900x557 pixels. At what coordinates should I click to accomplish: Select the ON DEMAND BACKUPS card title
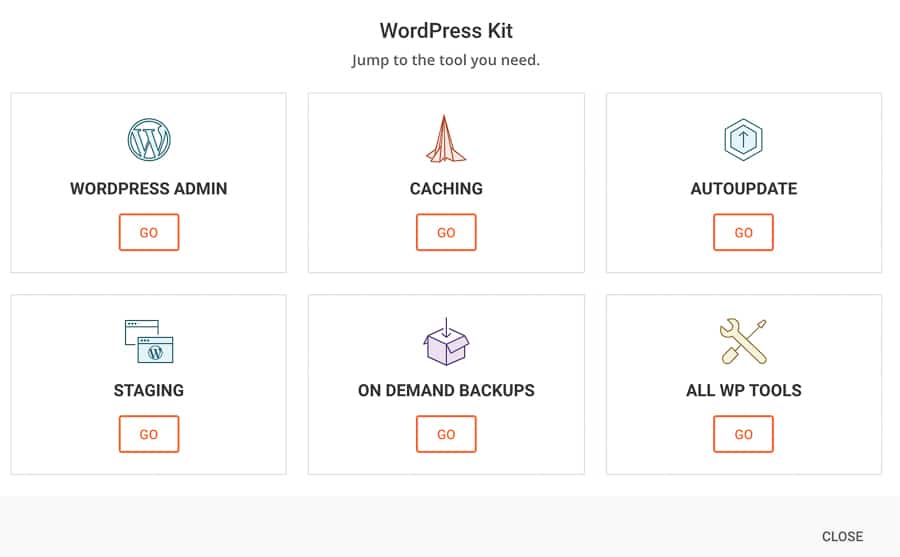coord(446,390)
